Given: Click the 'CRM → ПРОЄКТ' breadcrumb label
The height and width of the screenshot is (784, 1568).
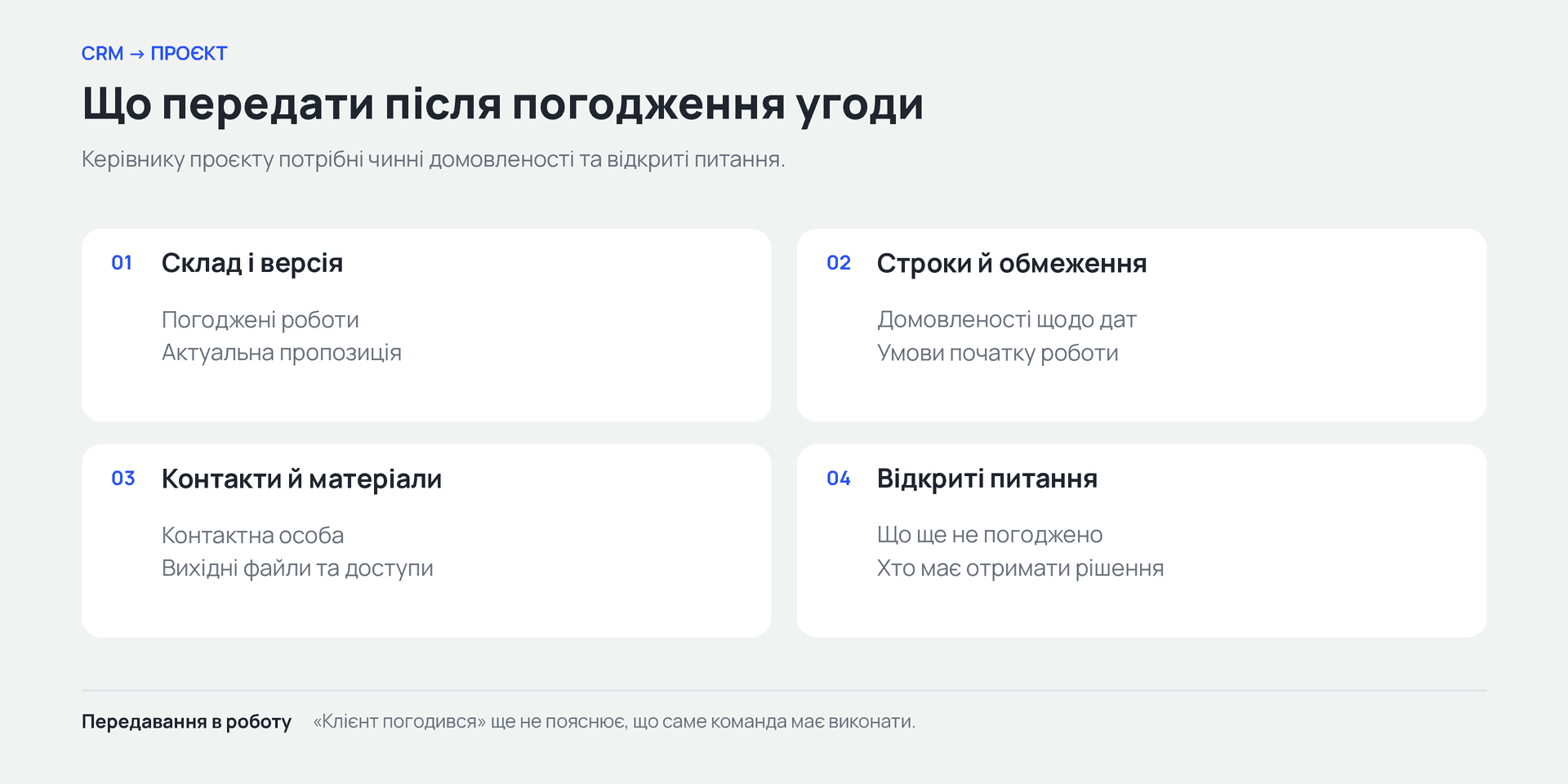Looking at the screenshot, I should tap(154, 53).
